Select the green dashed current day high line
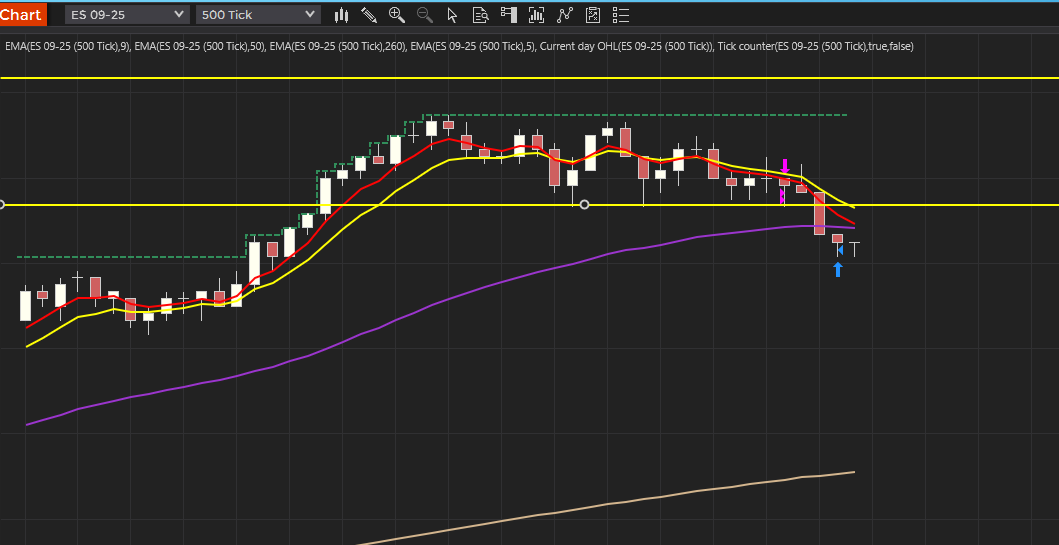 point(635,115)
